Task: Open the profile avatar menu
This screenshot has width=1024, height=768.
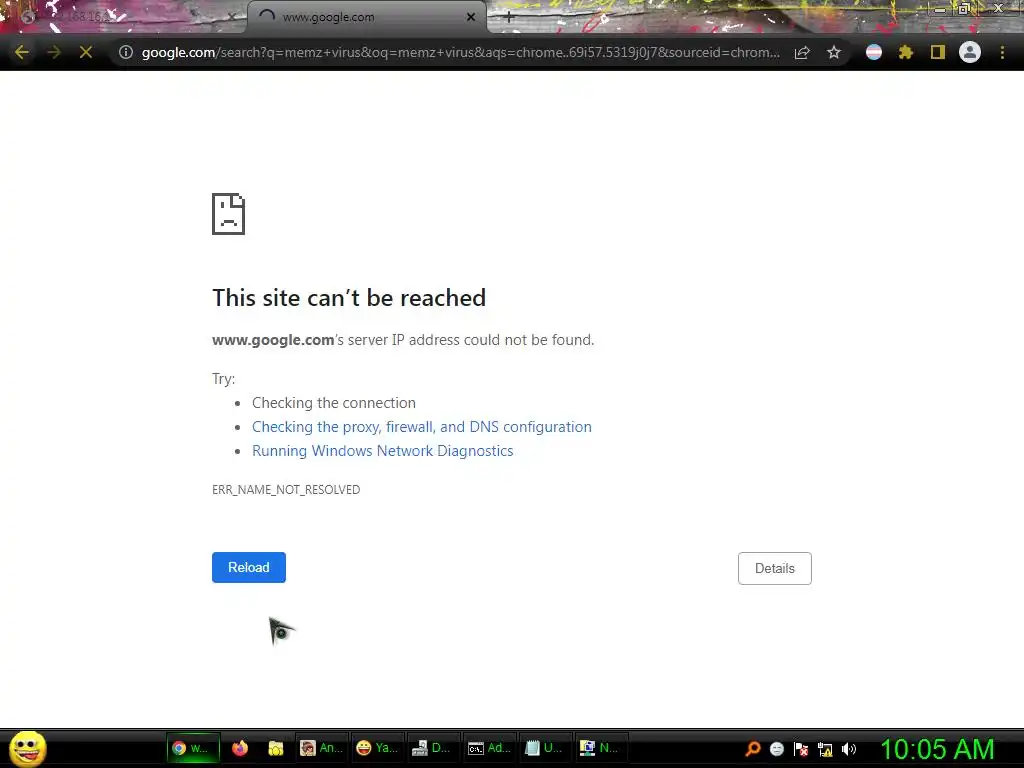Action: [x=970, y=52]
